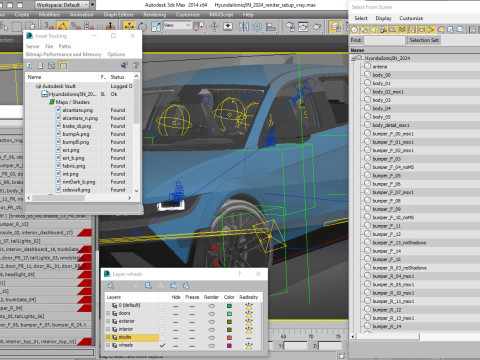The width and height of the screenshot is (480, 360).
Task: Open the Graph Editors menu
Action: (x=118, y=15)
